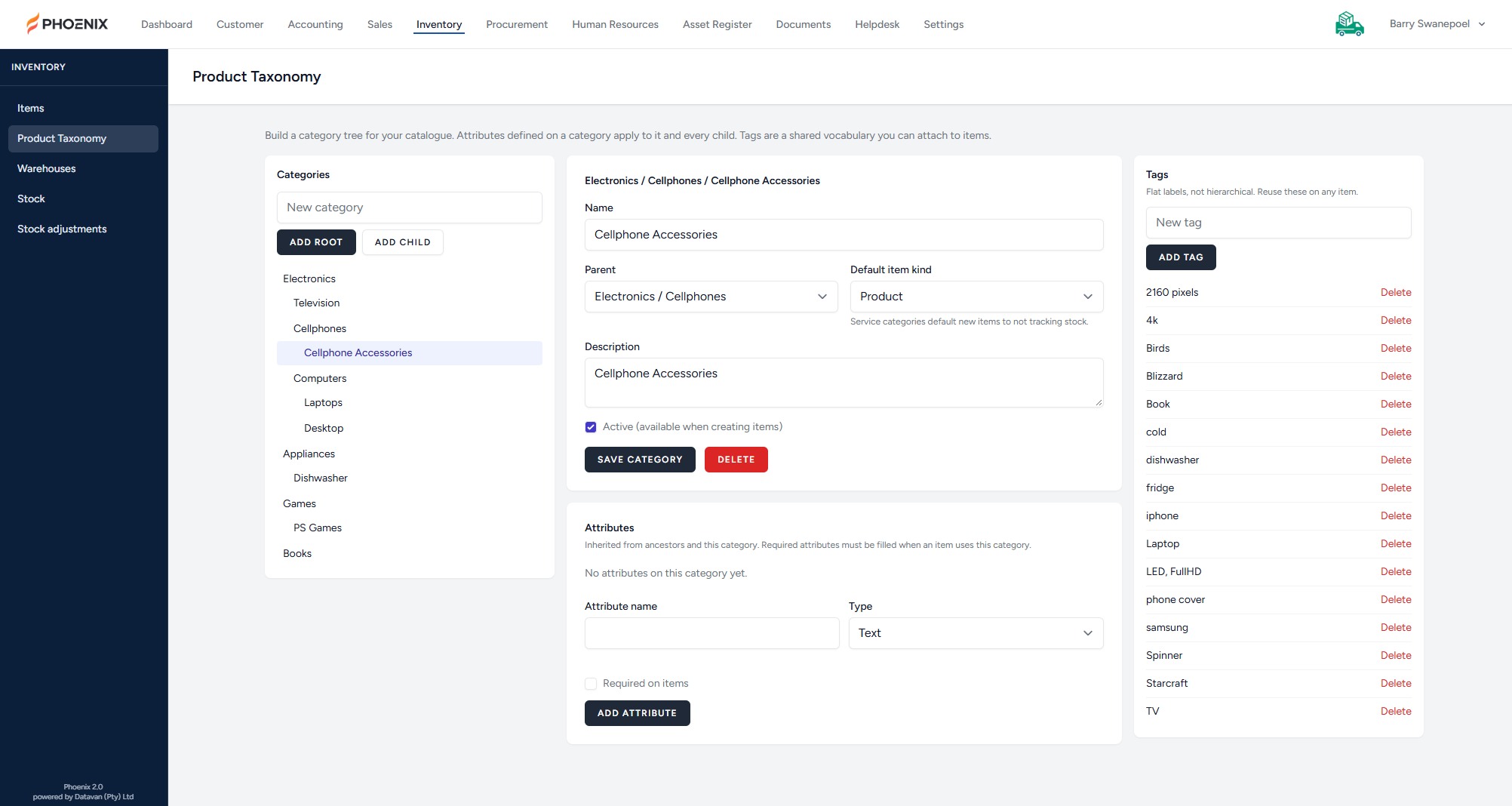Delete the iphone tag

[1396, 516]
